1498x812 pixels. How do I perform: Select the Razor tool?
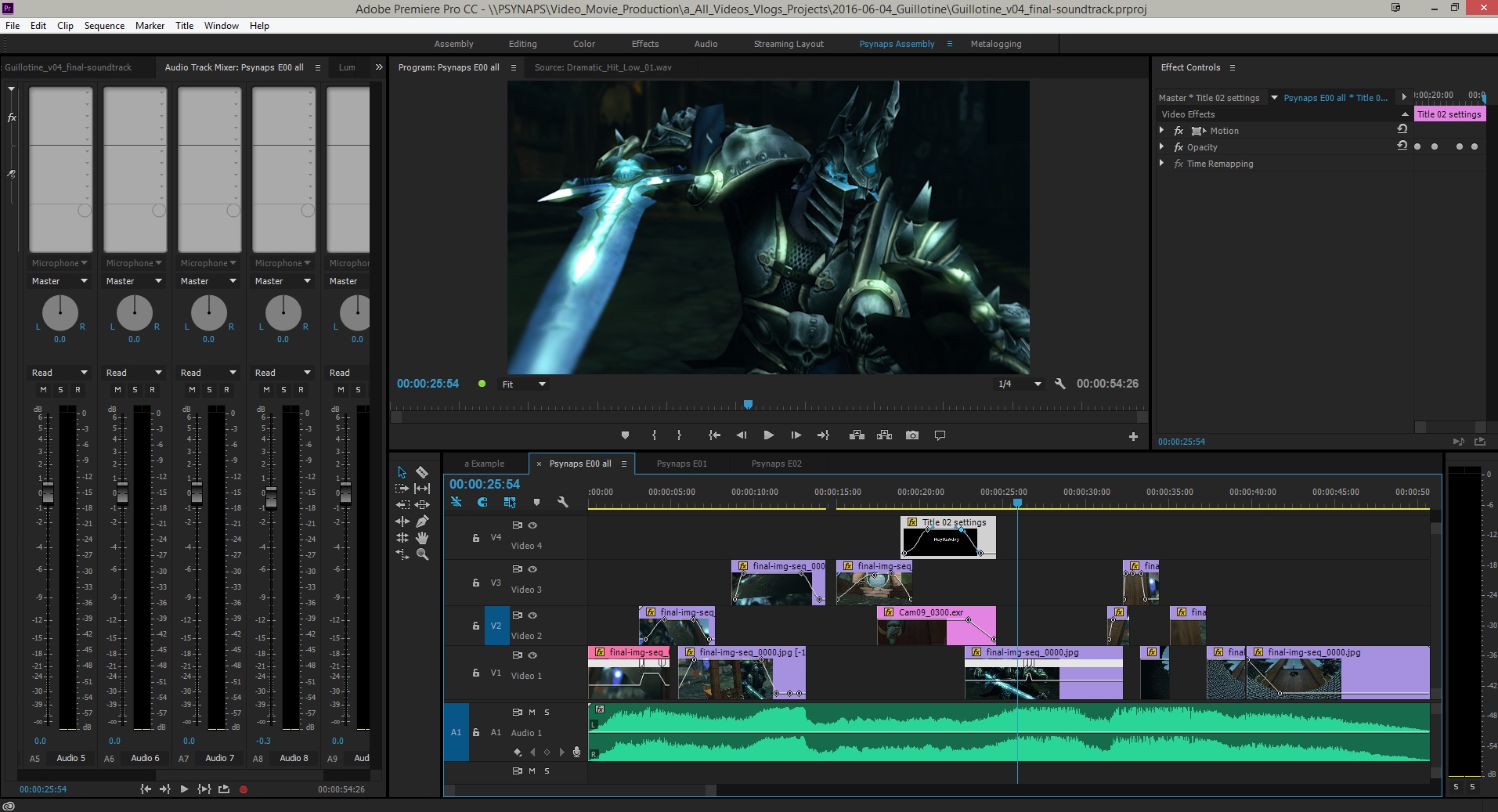[x=422, y=472]
